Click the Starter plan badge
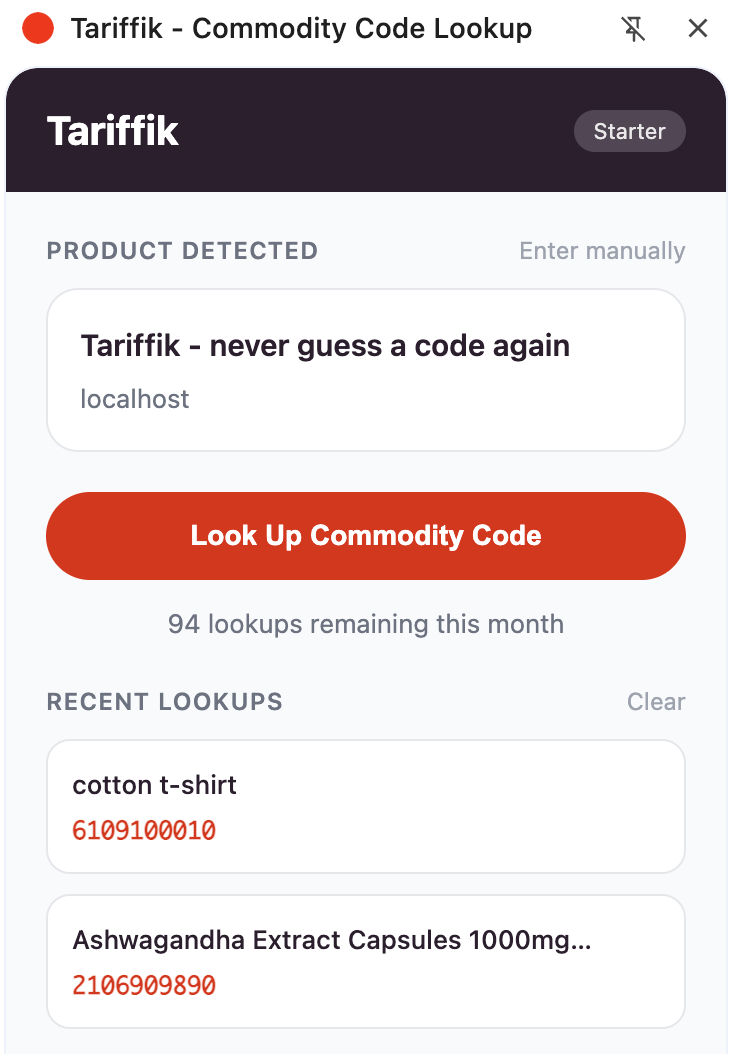Viewport: 736px width, 1054px height. point(629,131)
